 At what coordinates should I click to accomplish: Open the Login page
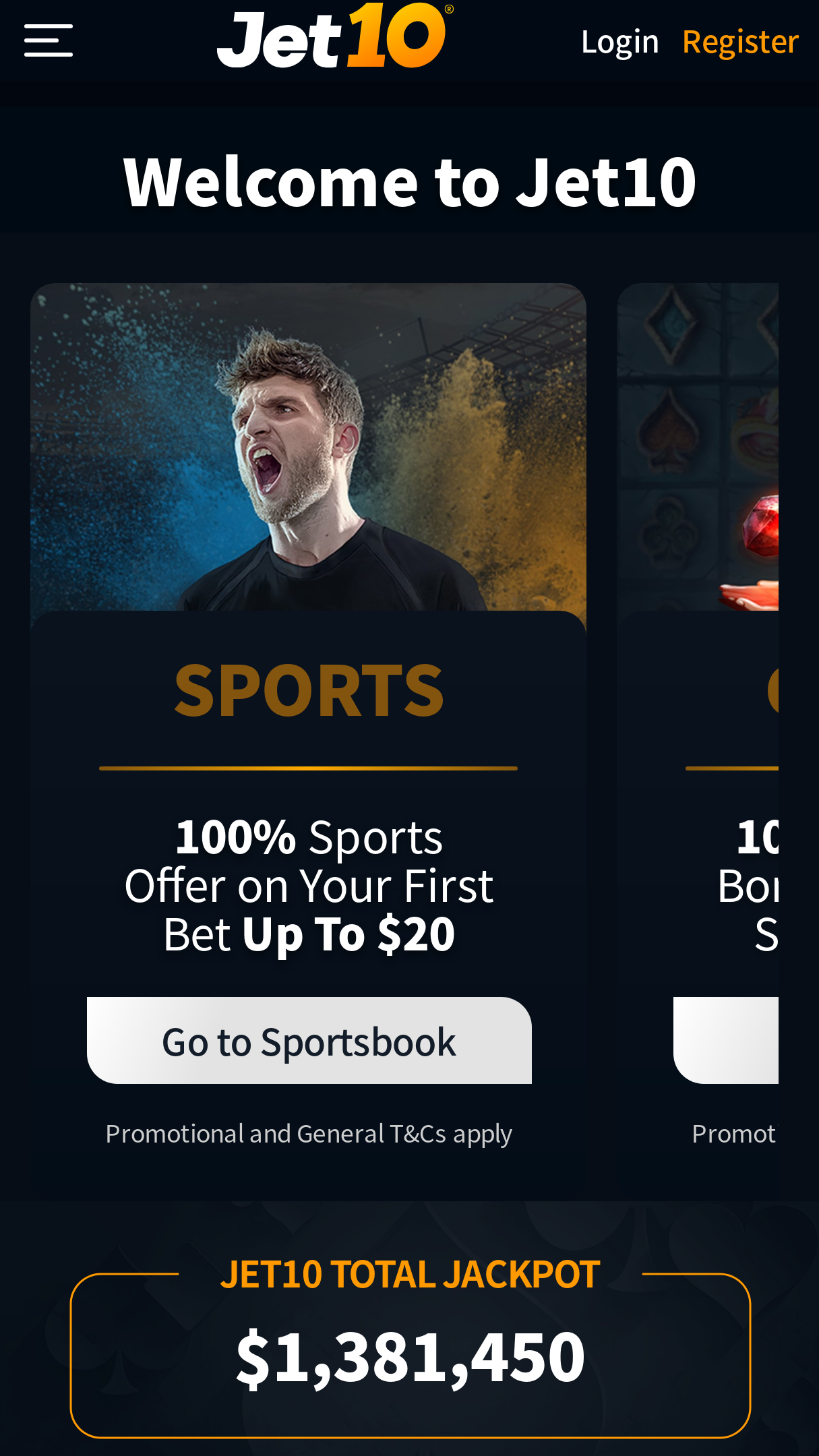pyautogui.click(x=619, y=42)
